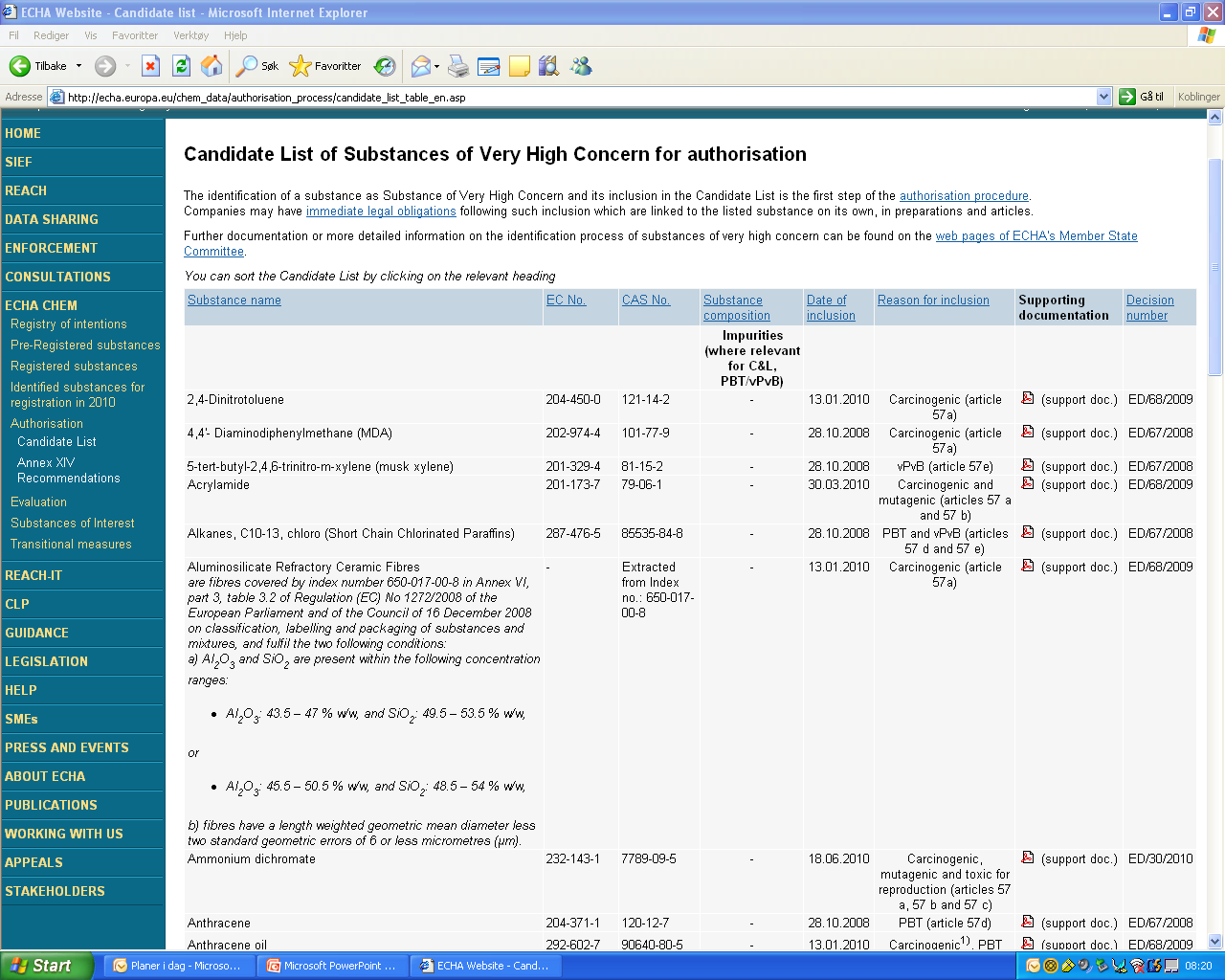Click the vertical scrollbar down arrow
Screen dimensions: 1225x980
tap(1215, 942)
